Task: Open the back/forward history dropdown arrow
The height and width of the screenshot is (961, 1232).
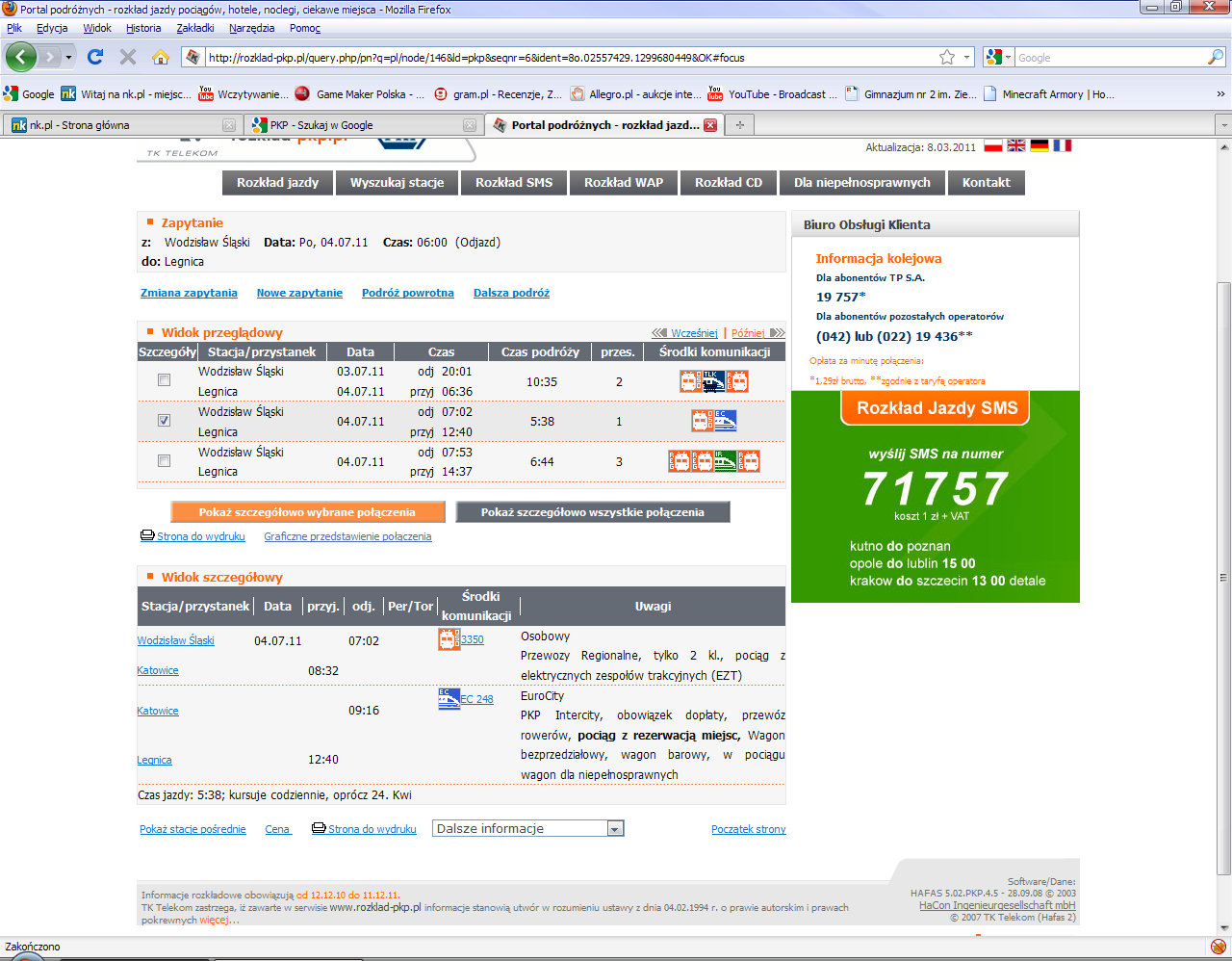Action: coord(68,57)
